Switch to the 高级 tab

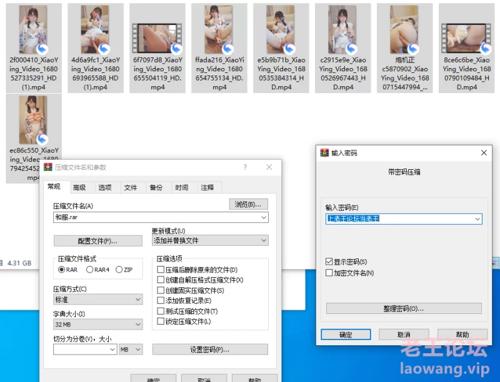tap(79, 188)
